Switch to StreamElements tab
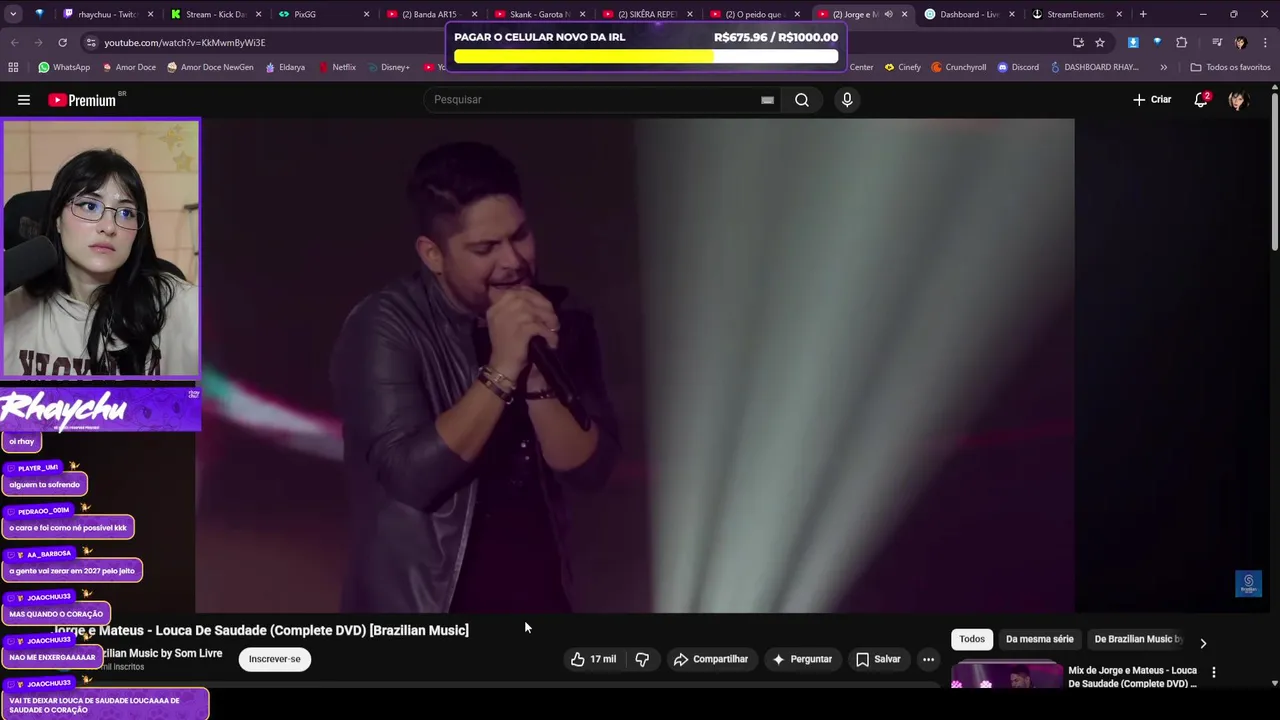 point(1077,14)
